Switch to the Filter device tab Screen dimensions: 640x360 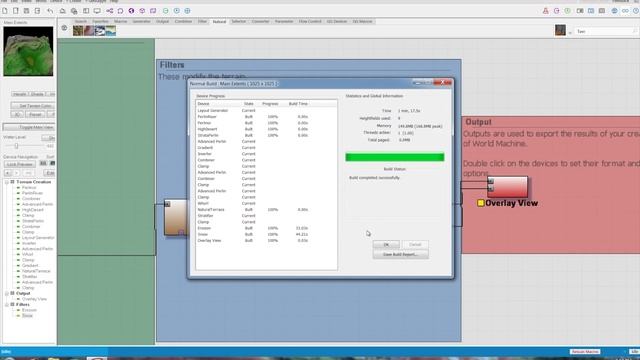[202, 21]
